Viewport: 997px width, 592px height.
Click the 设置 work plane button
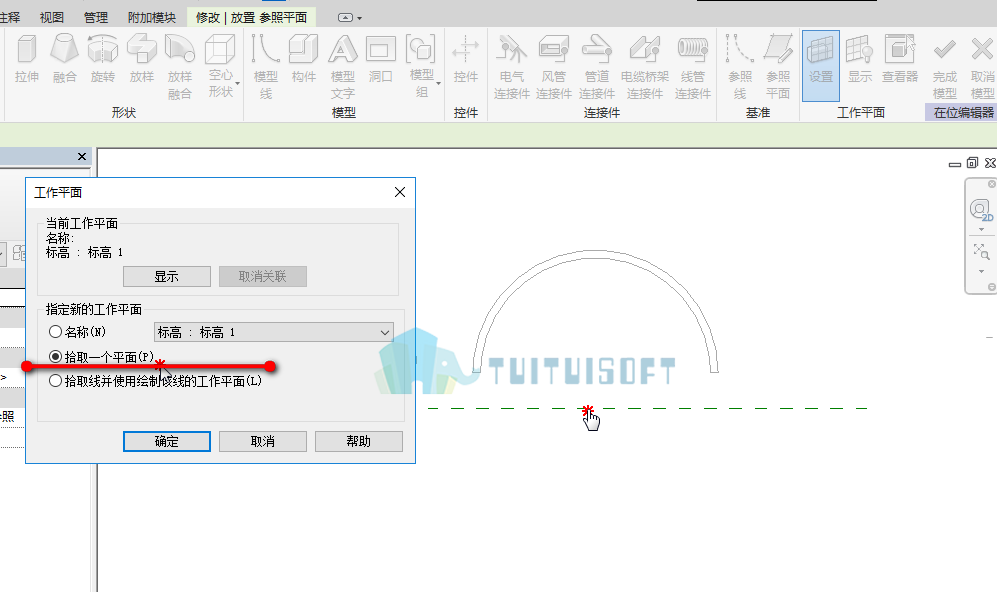tap(821, 65)
